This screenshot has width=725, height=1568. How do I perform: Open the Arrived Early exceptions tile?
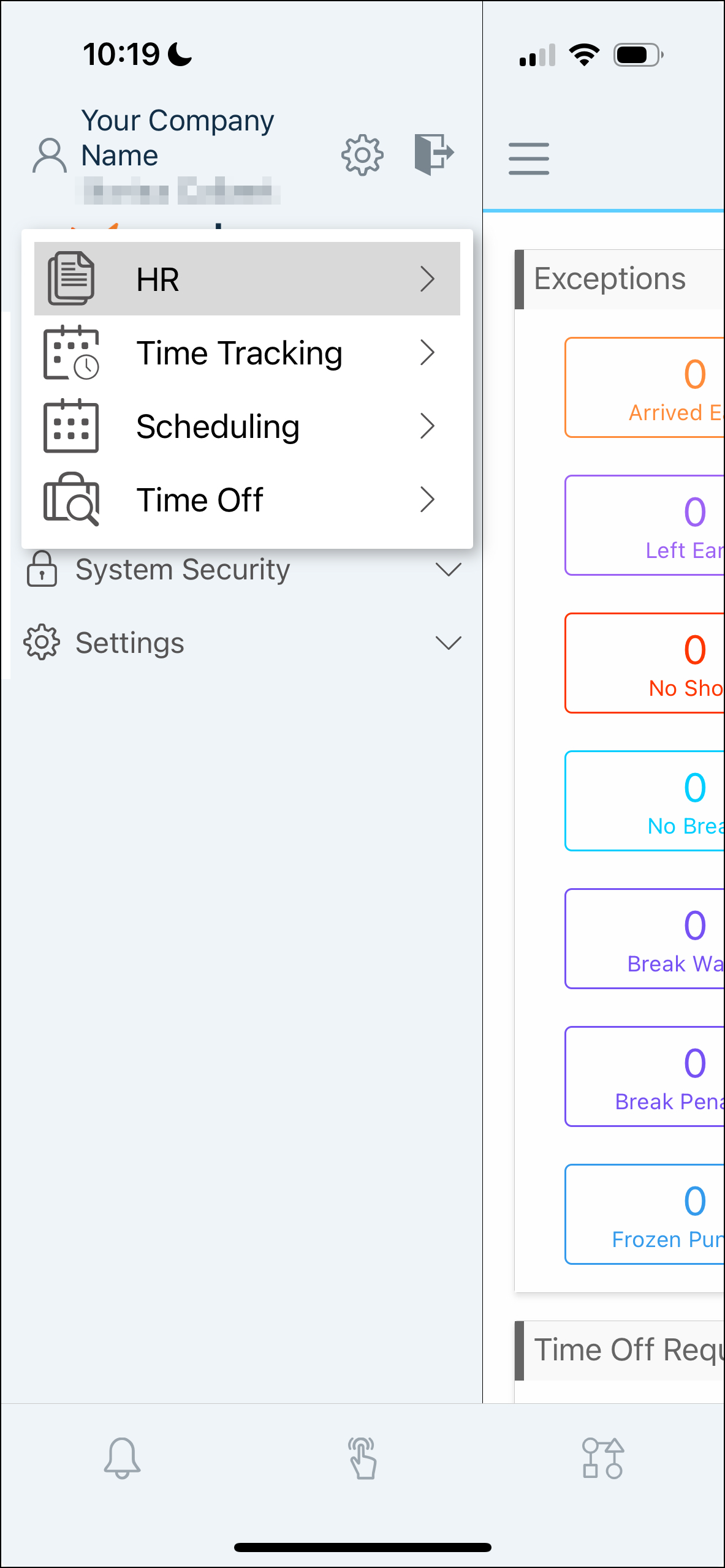pos(645,387)
